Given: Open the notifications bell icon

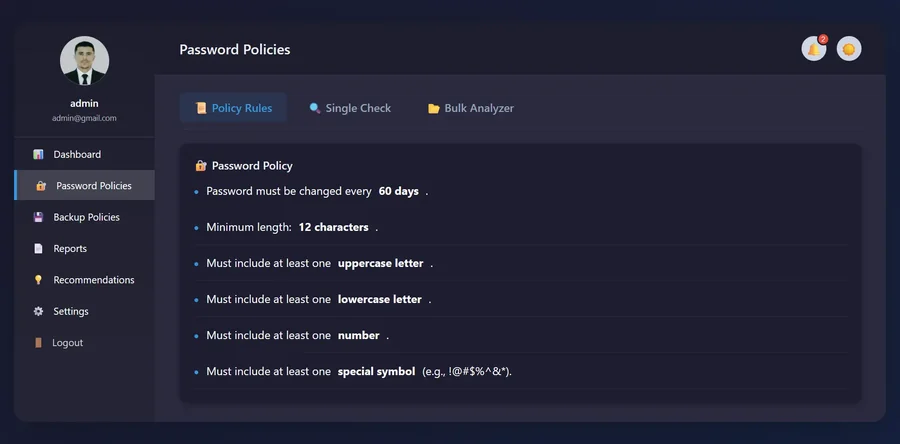Looking at the screenshot, I should pyautogui.click(x=813, y=49).
